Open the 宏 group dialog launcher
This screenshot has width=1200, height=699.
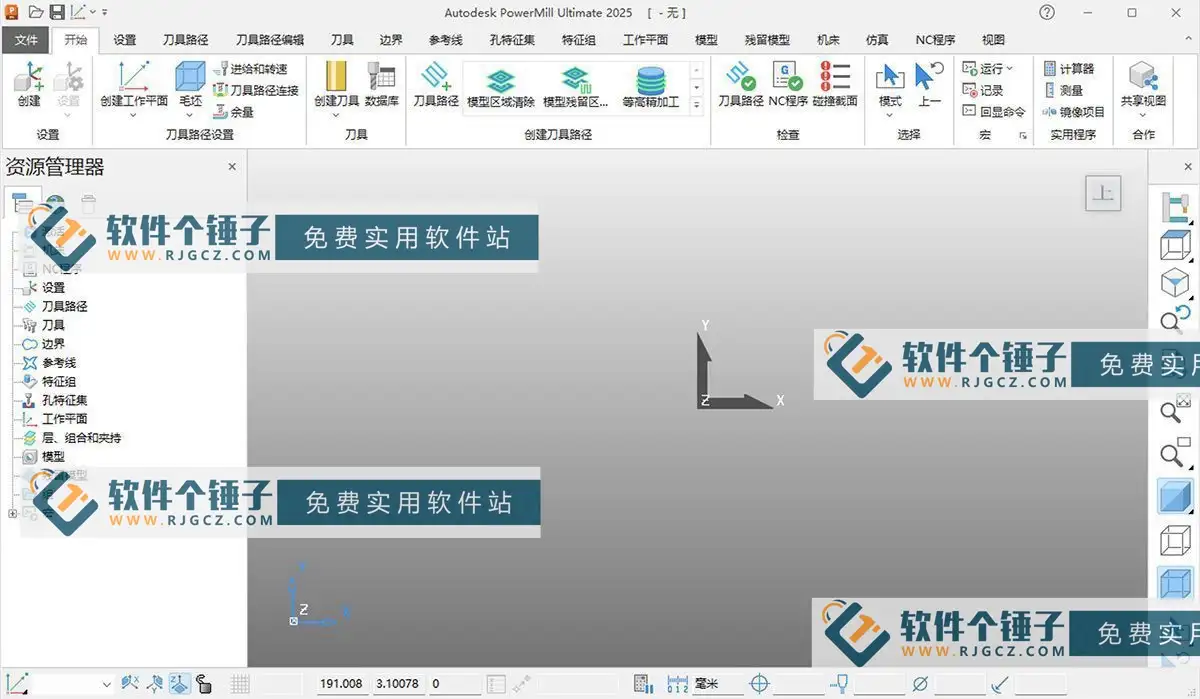[x=1022, y=135]
